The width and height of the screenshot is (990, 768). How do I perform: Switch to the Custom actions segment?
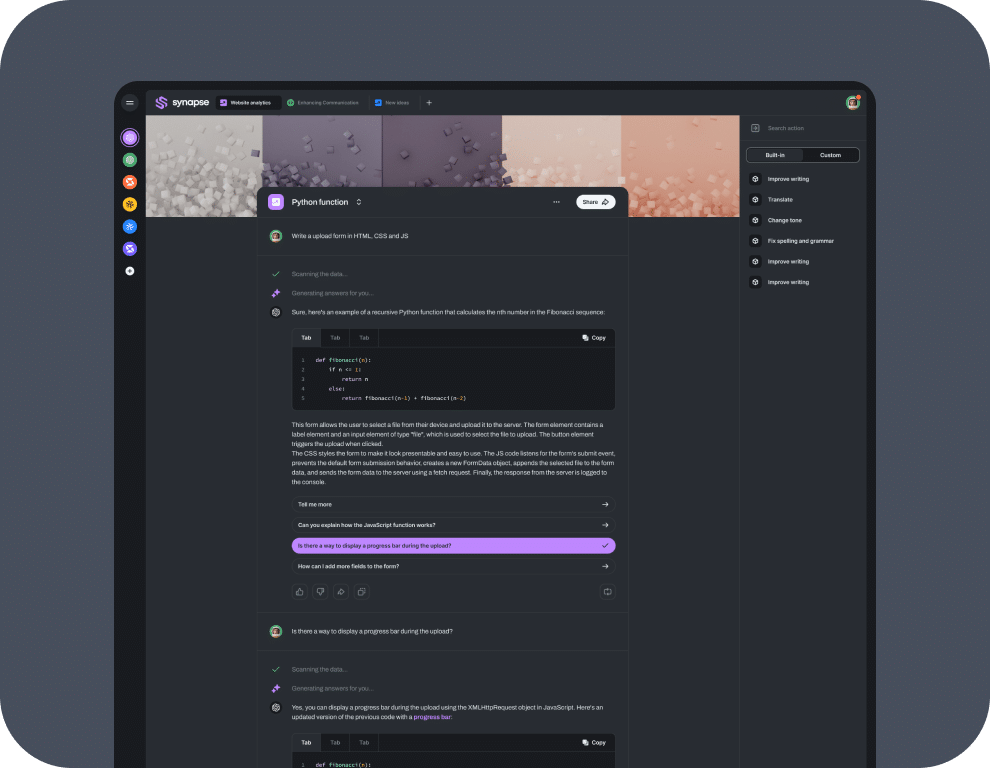[830, 155]
